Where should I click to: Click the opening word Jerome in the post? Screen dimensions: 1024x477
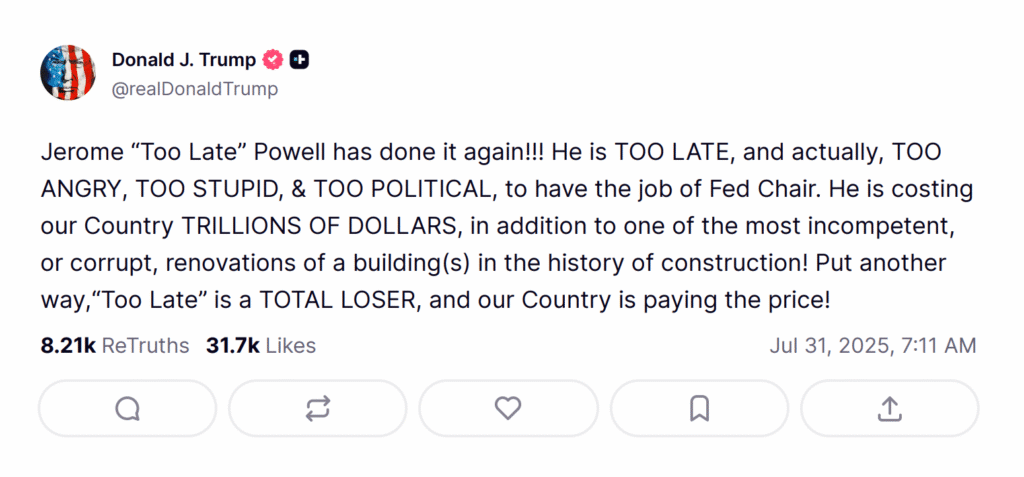click(x=77, y=152)
